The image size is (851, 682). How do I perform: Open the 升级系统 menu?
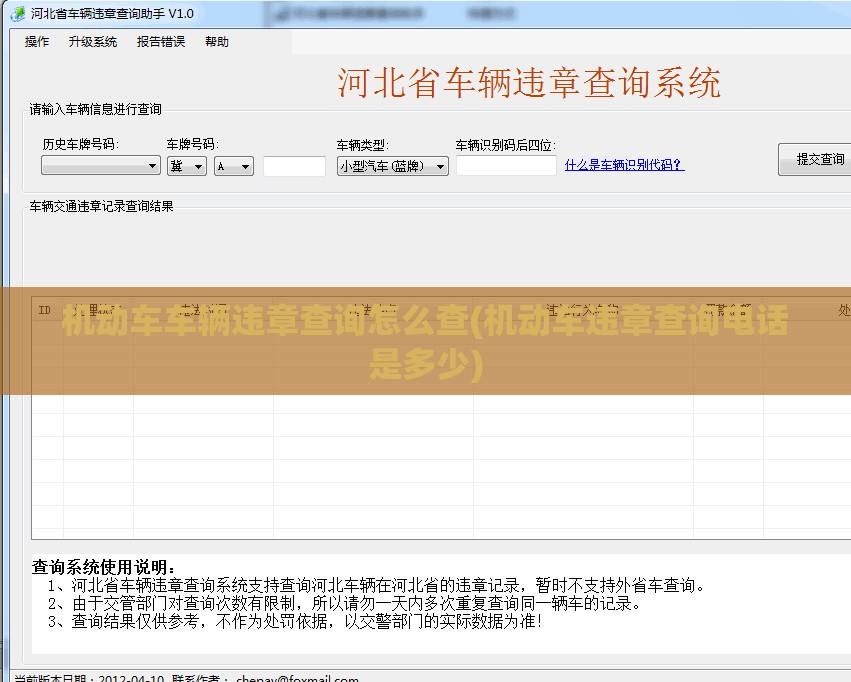tap(93, 42)
